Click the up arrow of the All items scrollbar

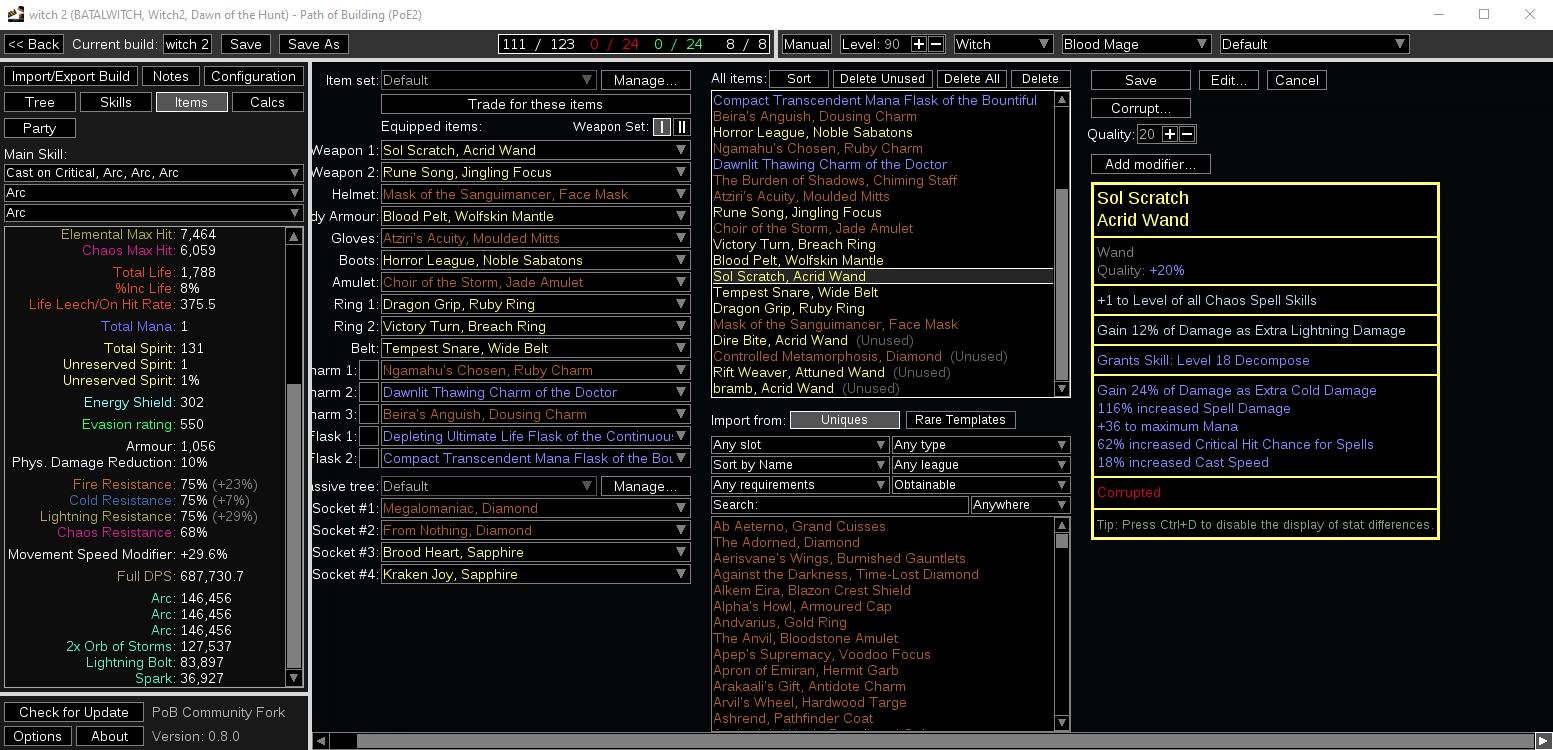click(x=1062, y=100)
